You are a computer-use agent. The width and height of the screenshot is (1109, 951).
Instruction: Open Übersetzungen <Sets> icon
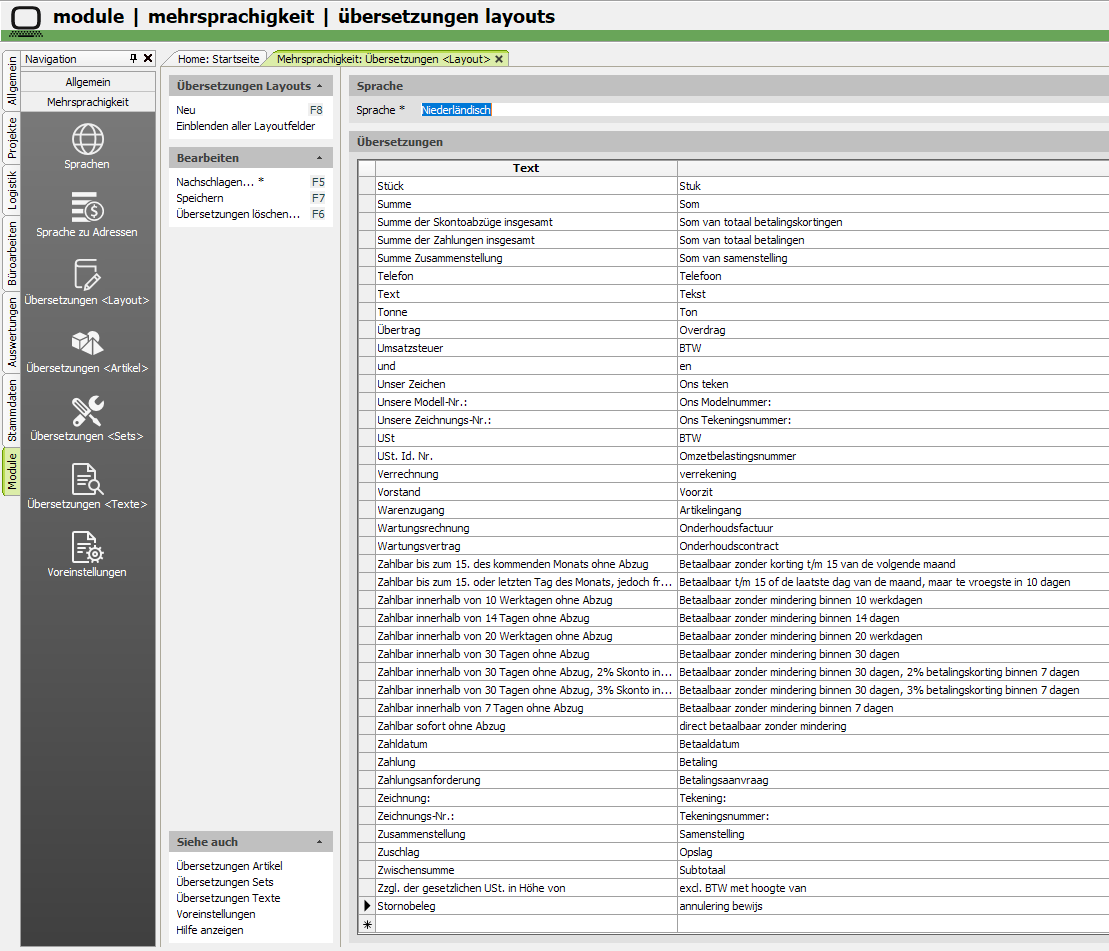tap(88, 411)
